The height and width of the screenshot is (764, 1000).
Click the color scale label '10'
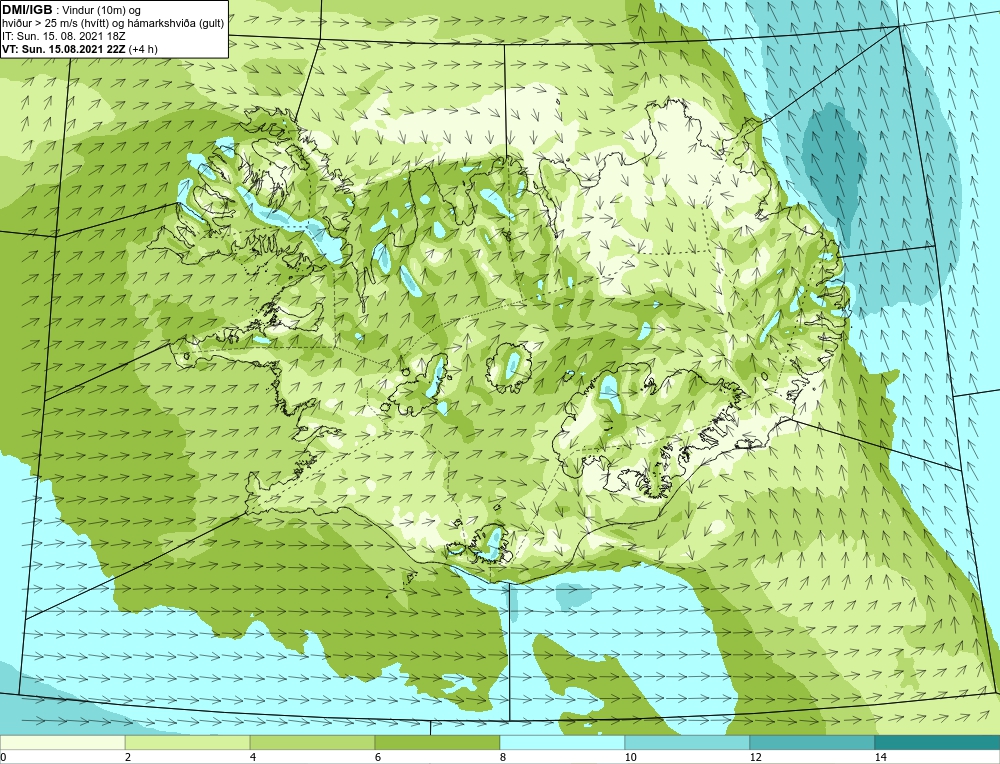(x=631, y=757)
